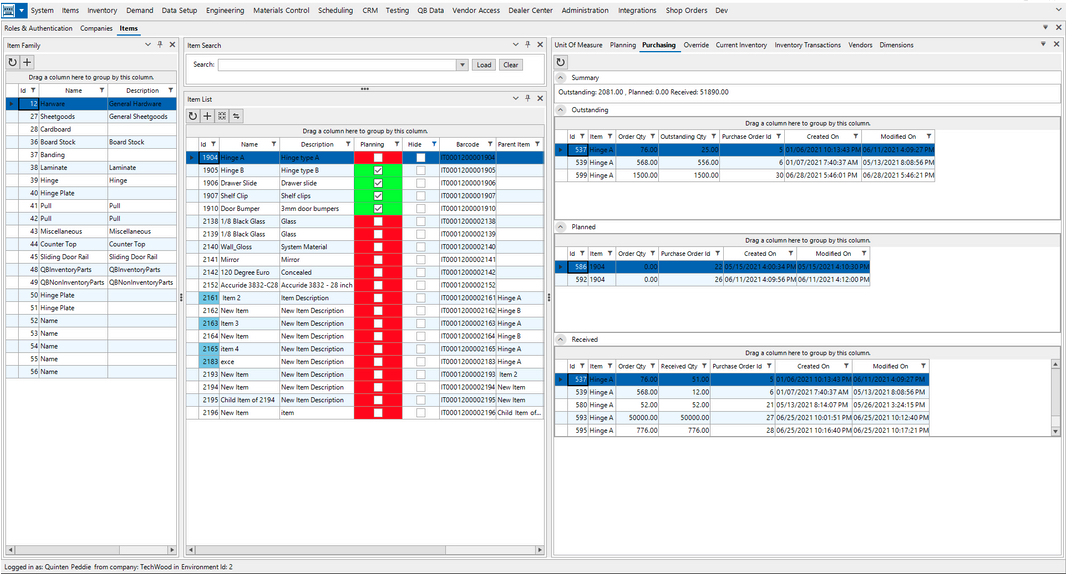Open the application logo icon at top-left
Viewport: 1072px width, 575px height.
[x=9, y=10]
